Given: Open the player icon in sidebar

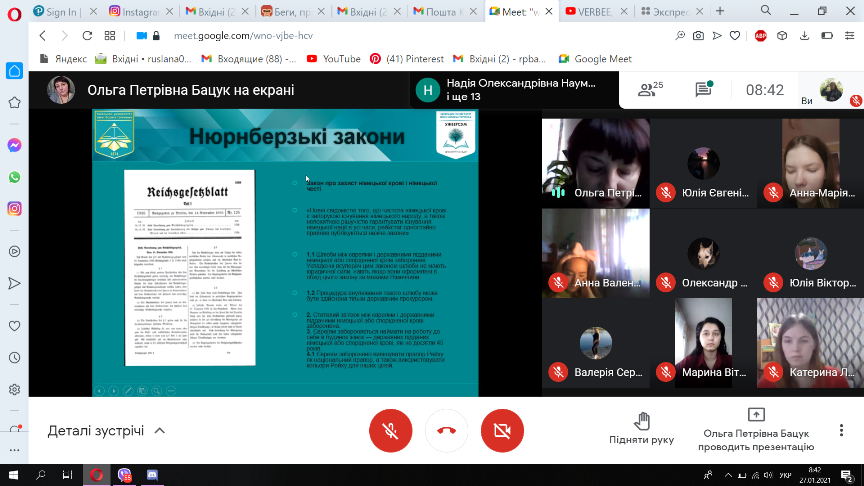Looking at the screenshot, I should pos(14,251).
